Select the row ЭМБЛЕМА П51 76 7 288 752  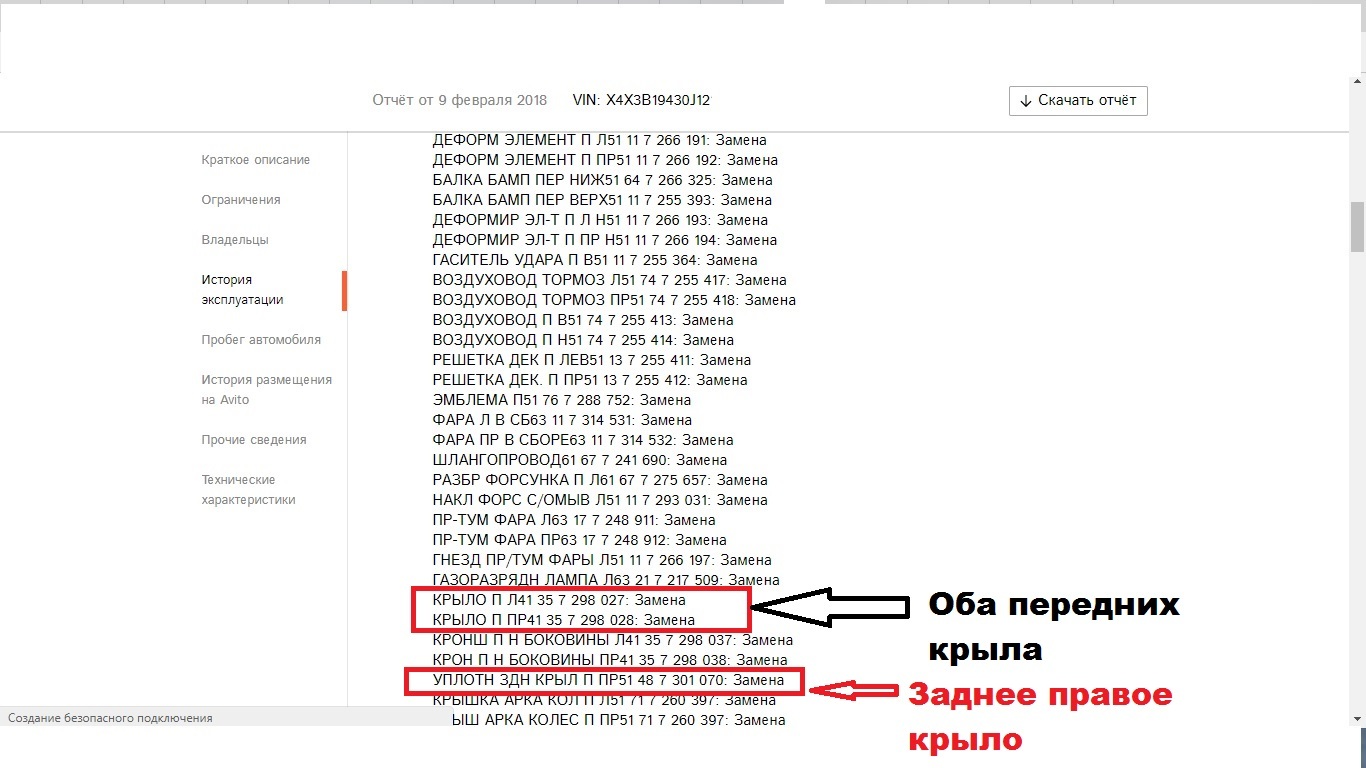(x=562, y=400)
